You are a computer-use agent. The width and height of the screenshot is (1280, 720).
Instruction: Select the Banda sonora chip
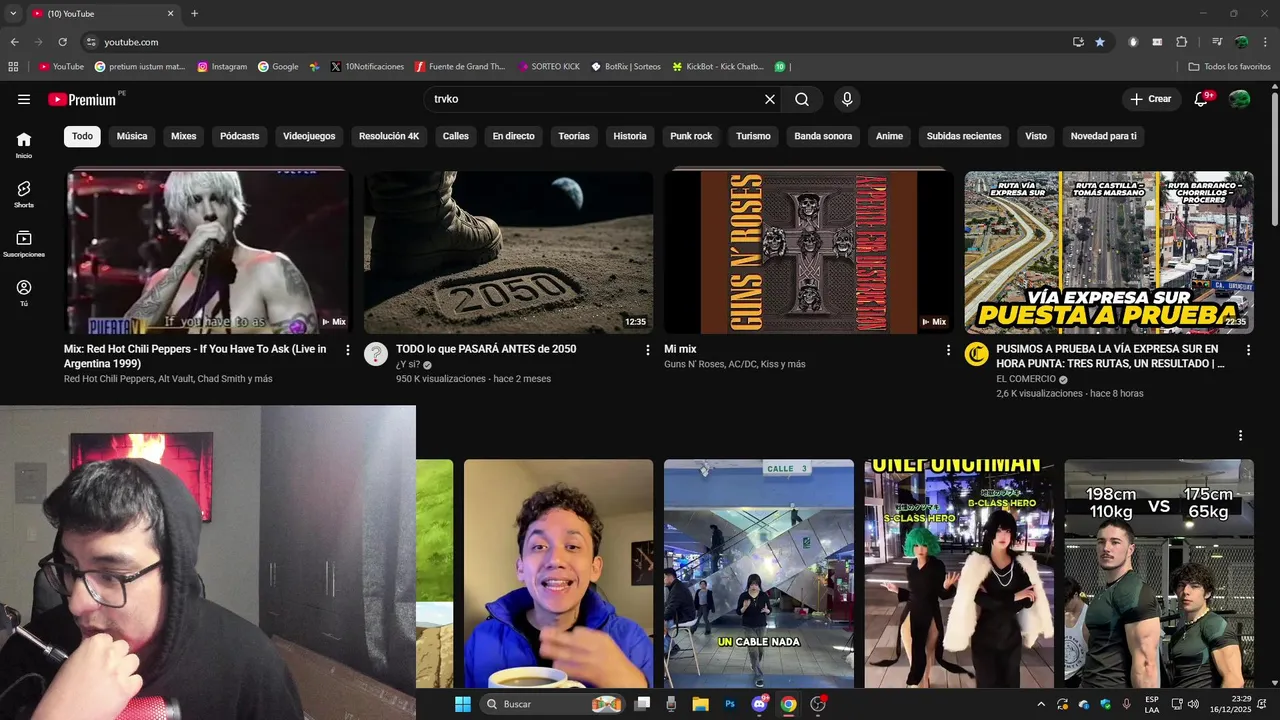[823, 136]
